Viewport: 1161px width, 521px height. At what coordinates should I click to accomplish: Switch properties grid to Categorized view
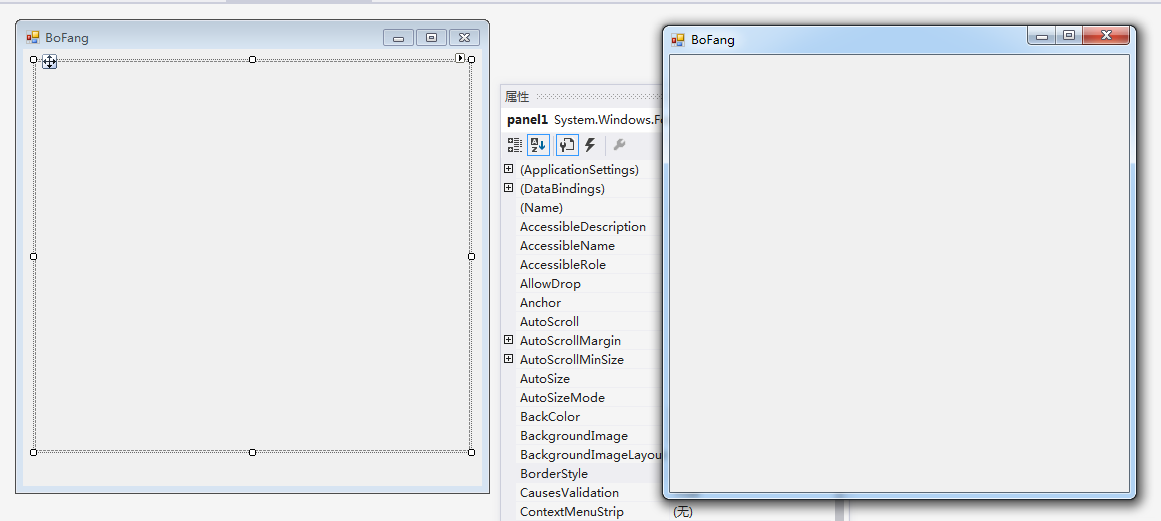(x=515, y=145)
